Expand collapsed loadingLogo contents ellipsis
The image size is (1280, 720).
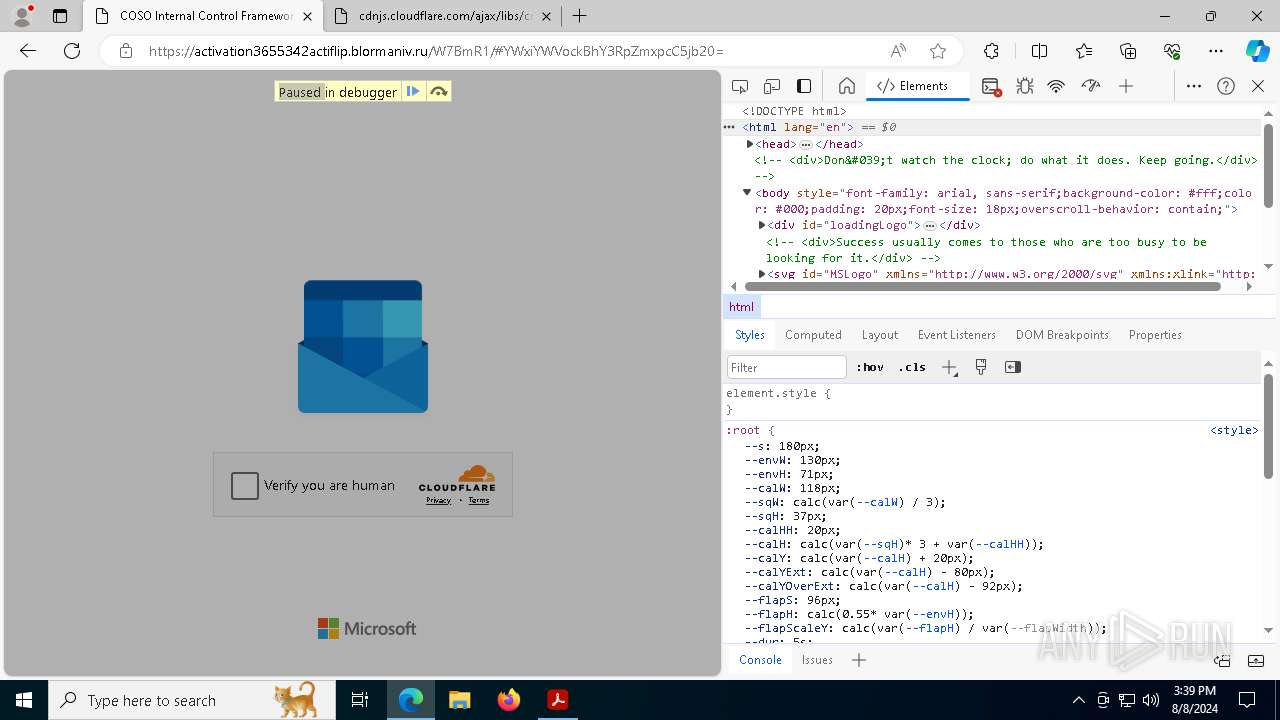pyautogui.click(x=930, y=226)
